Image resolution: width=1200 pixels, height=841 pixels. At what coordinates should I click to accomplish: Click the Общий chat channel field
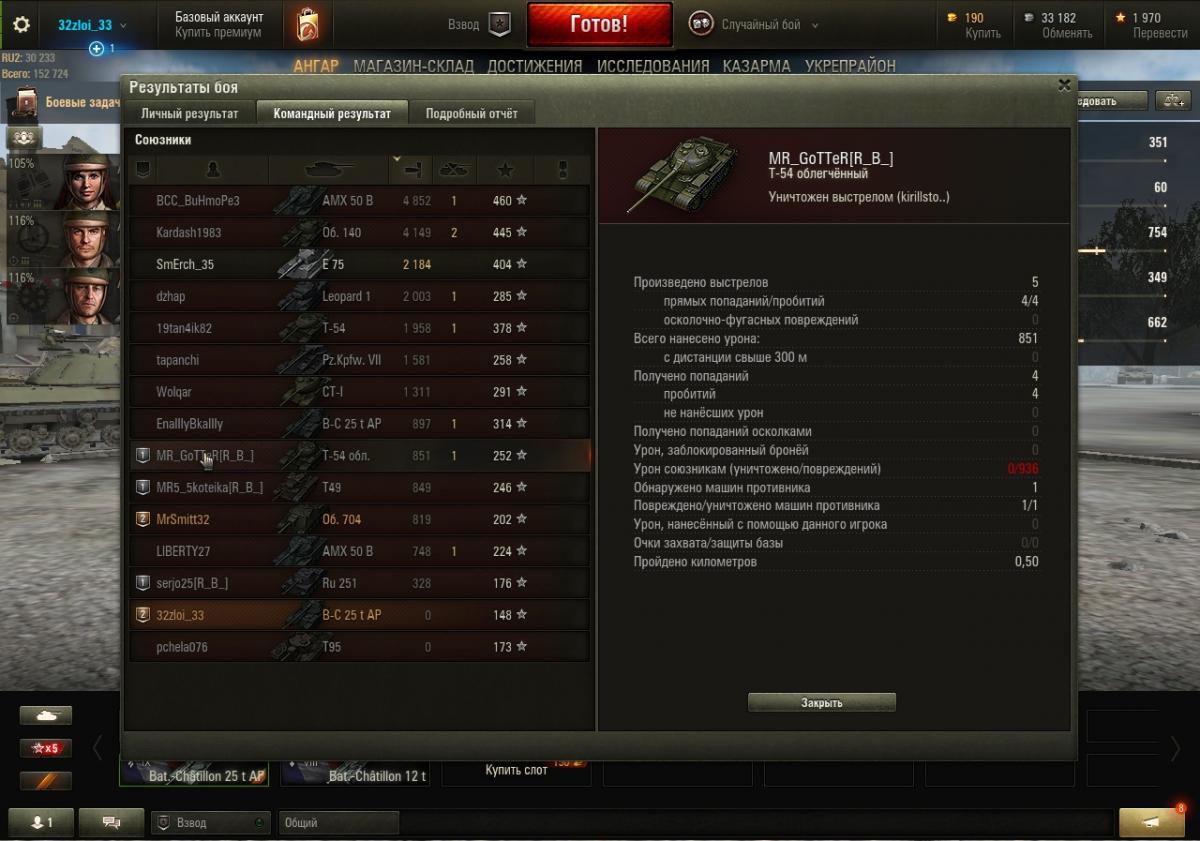coord(339,822)
